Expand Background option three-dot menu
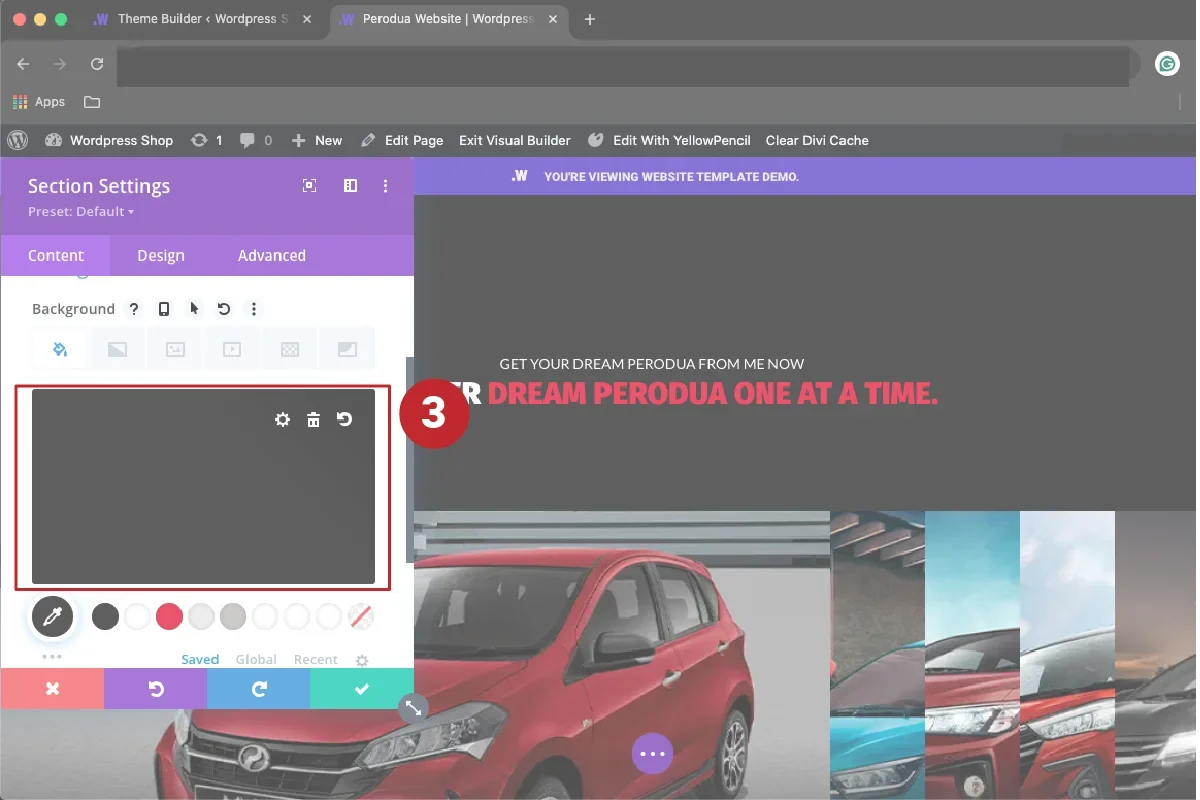1200x800 pixels. coord(254,309)
